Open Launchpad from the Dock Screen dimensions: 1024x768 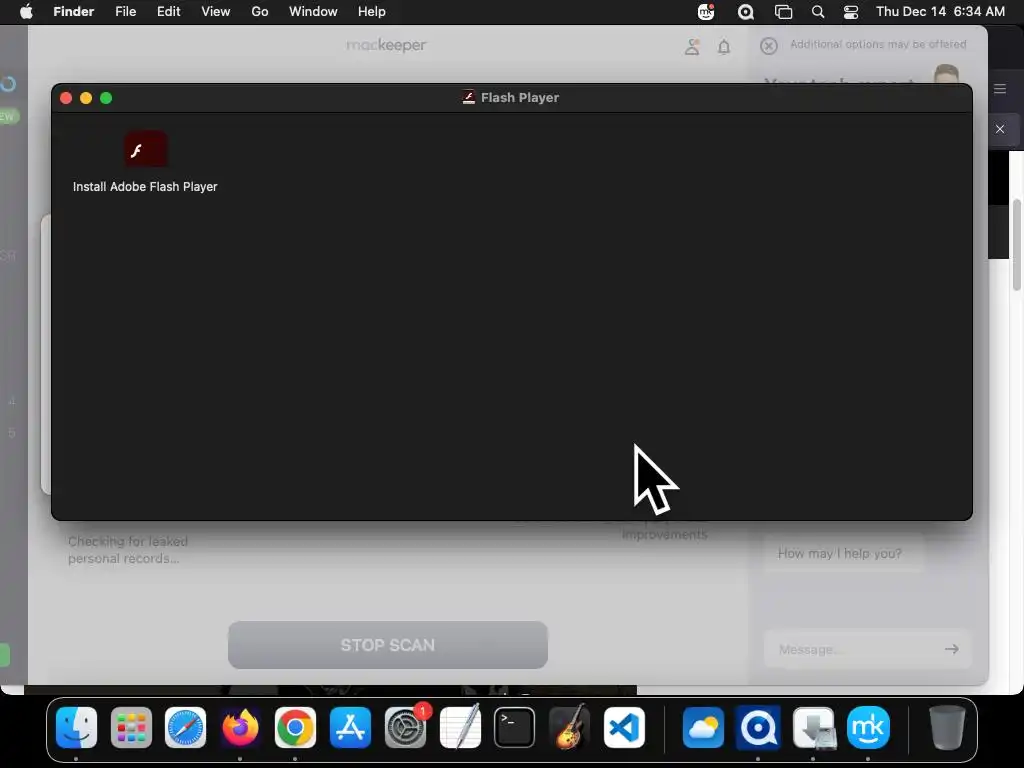click(x=131, y=728)
